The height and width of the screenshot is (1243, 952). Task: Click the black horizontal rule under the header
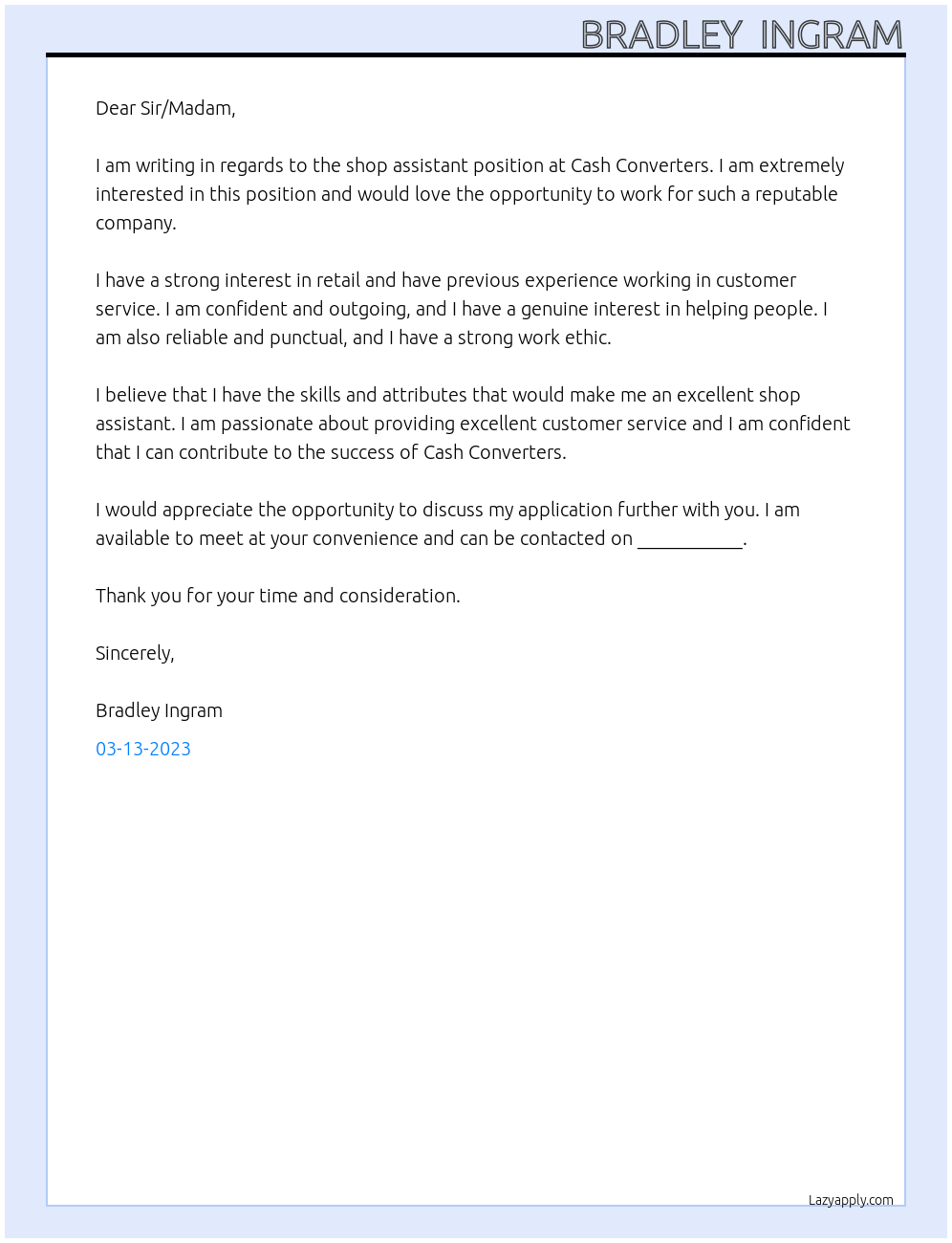tap(476, 55)
